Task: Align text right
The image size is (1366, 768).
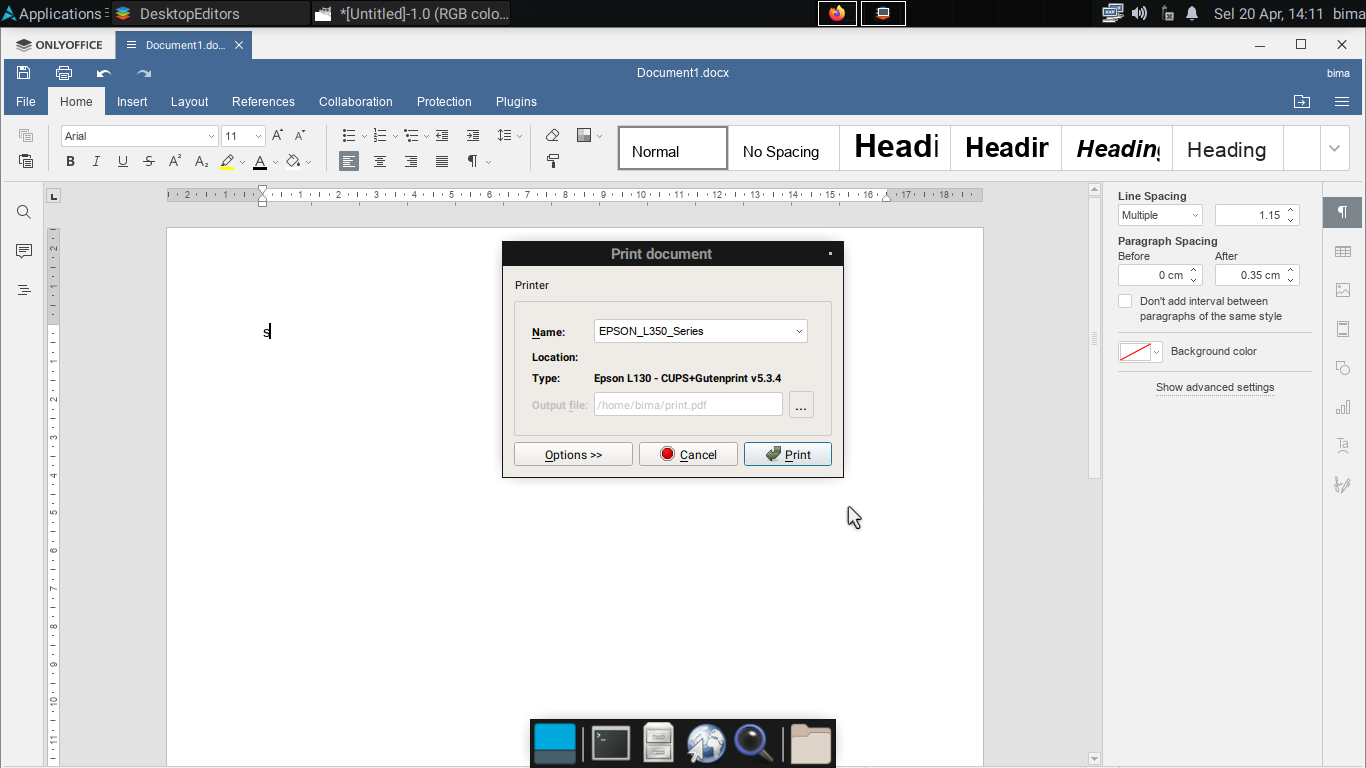Action: tap(411, 161)
